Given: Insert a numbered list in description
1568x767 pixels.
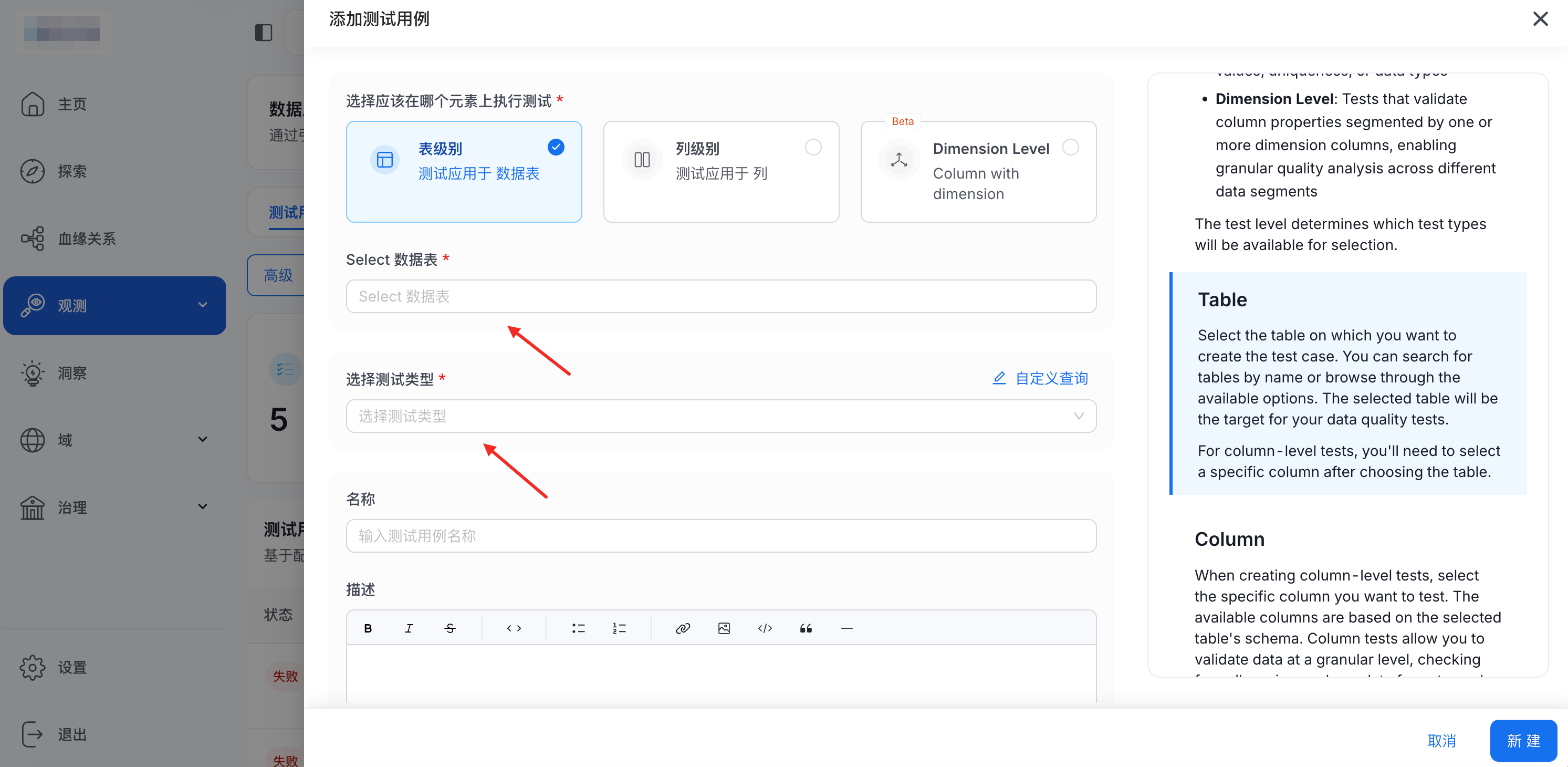Looking at the screenshot, I should [x=619, y=628].
